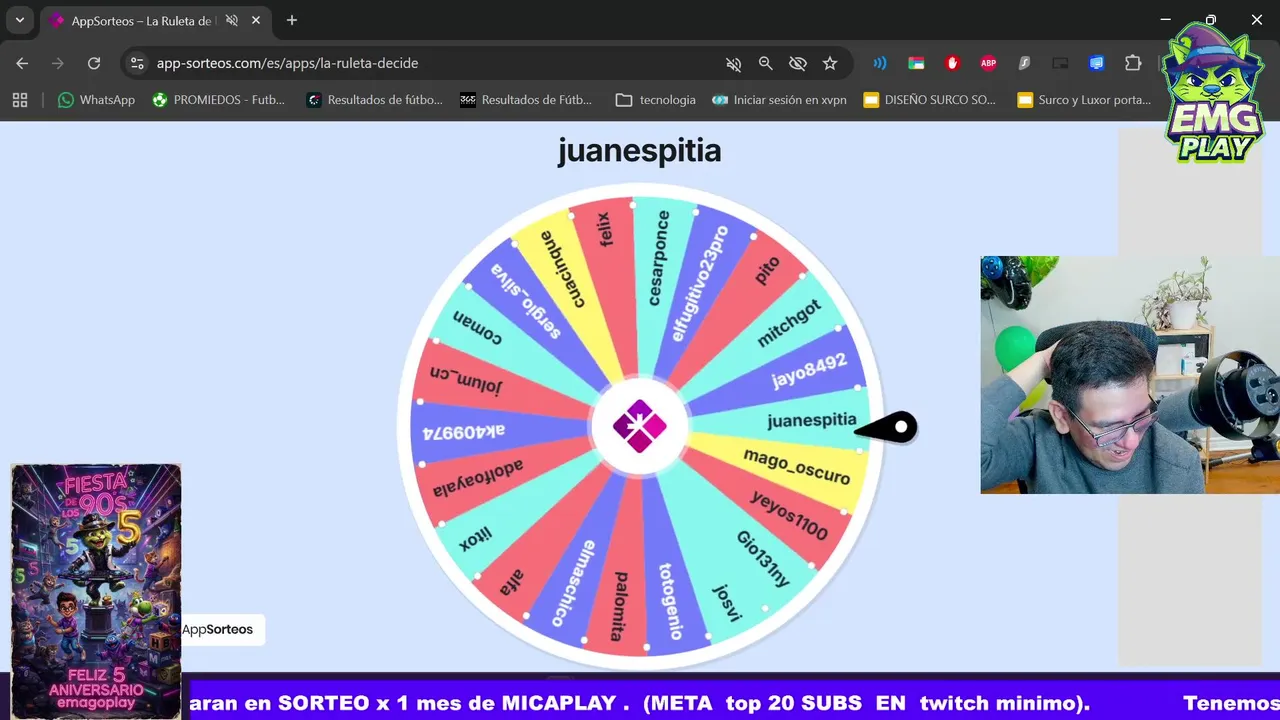Image resolution: width=1280 pixels, height=720 pixels.
Task: Click the crossed-out eye icon in address bar
Action: (x=797, y=63)
